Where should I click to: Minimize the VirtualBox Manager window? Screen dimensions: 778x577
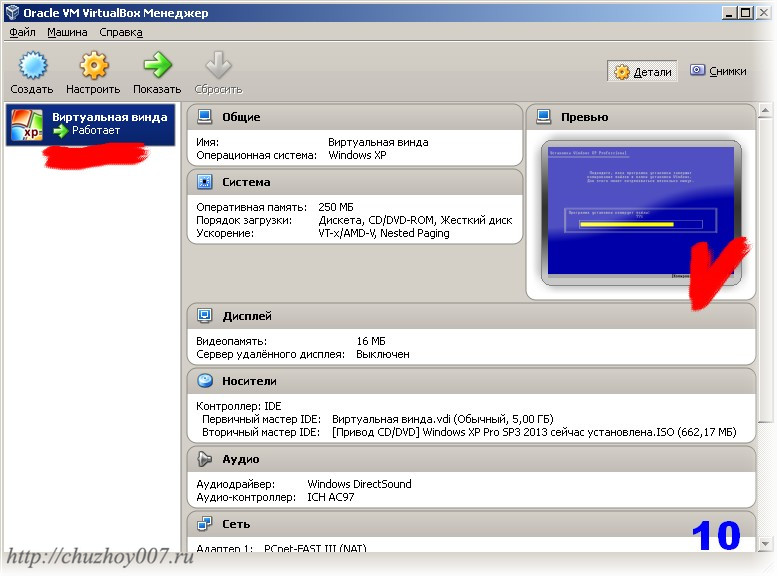coord(728,13)
